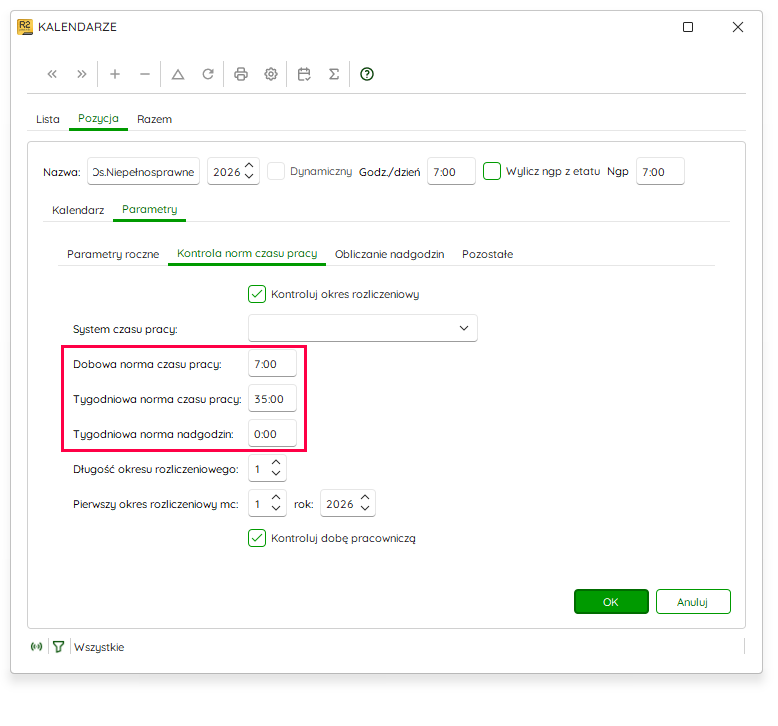Switch to the Lista tab
This screenshot has height=726, width=778.
(48, 119)
